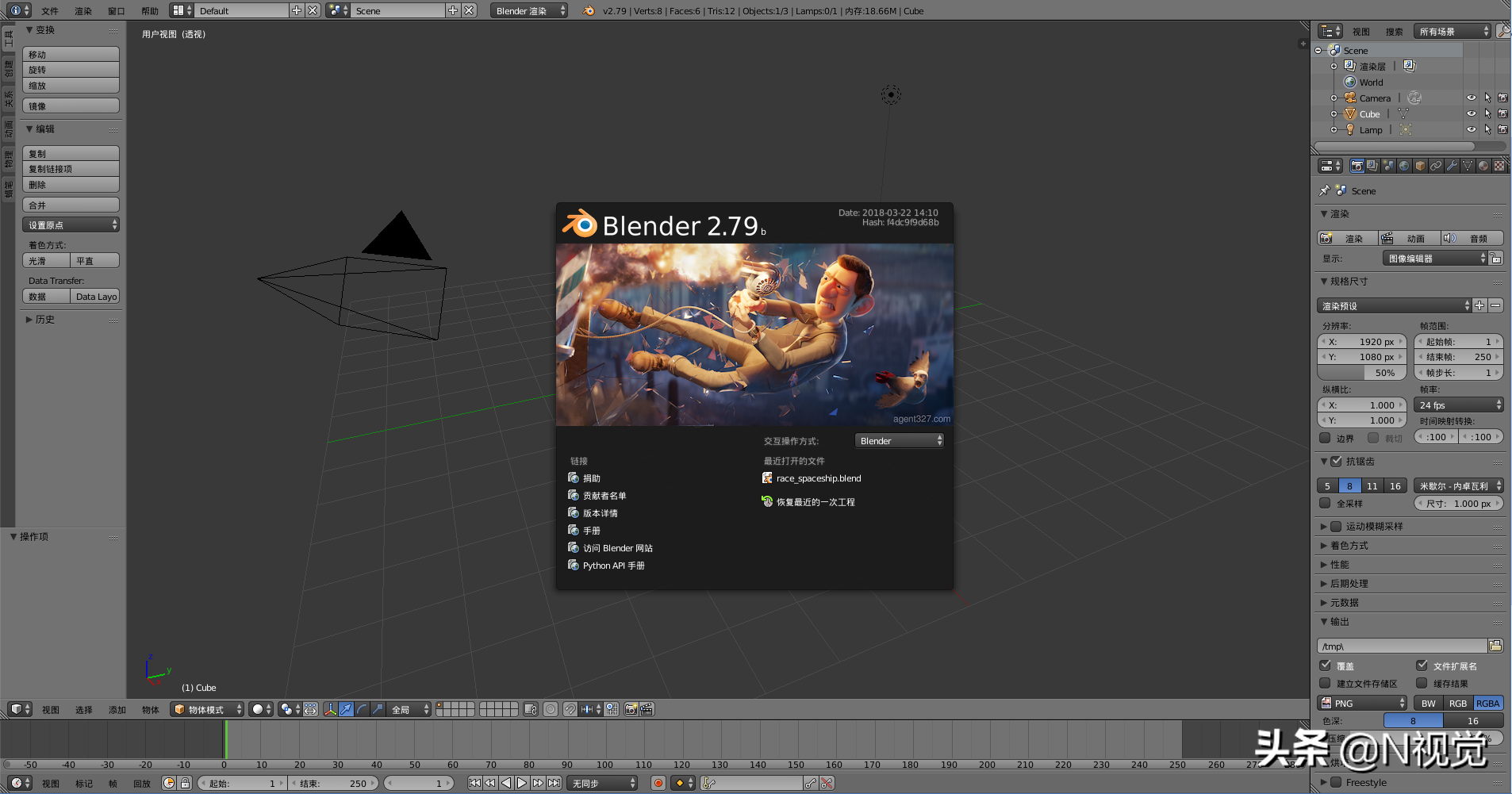
Task: Expand the Cube tree node in outliner
Action: [1334, 114]
